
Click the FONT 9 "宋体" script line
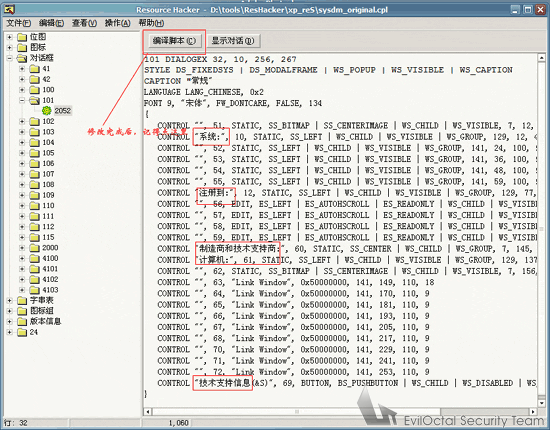pyautogui.click(x=233, y=103)
